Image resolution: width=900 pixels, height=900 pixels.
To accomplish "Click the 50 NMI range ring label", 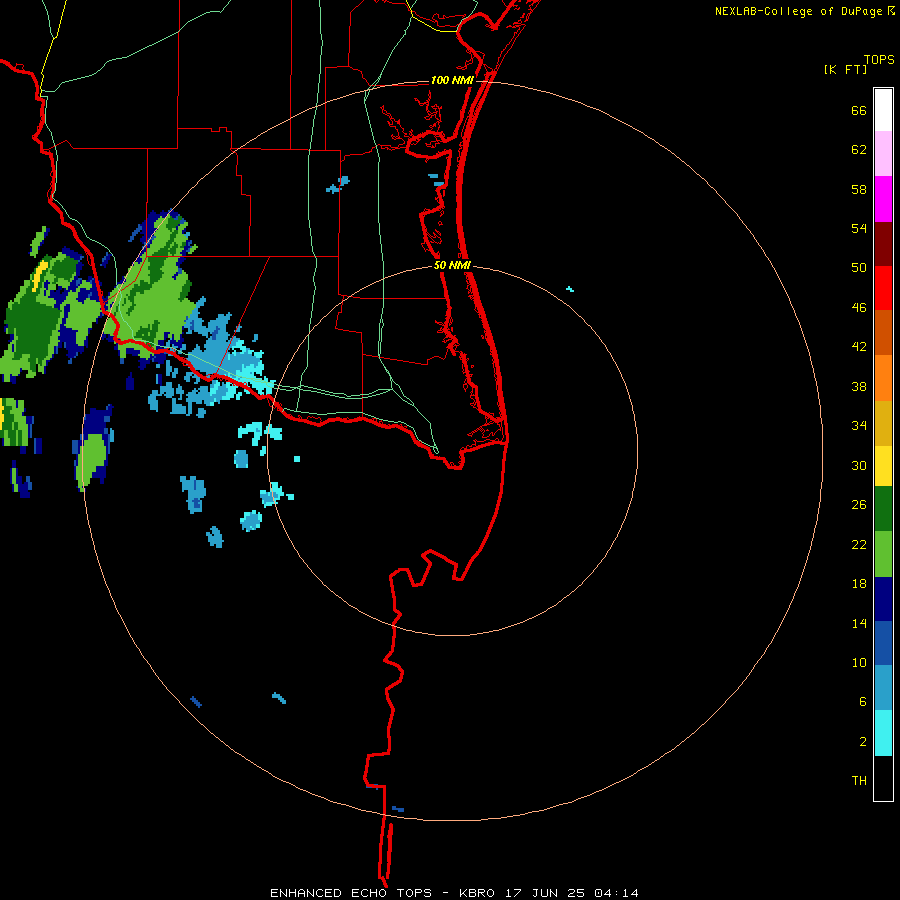I will pos(452,265).
